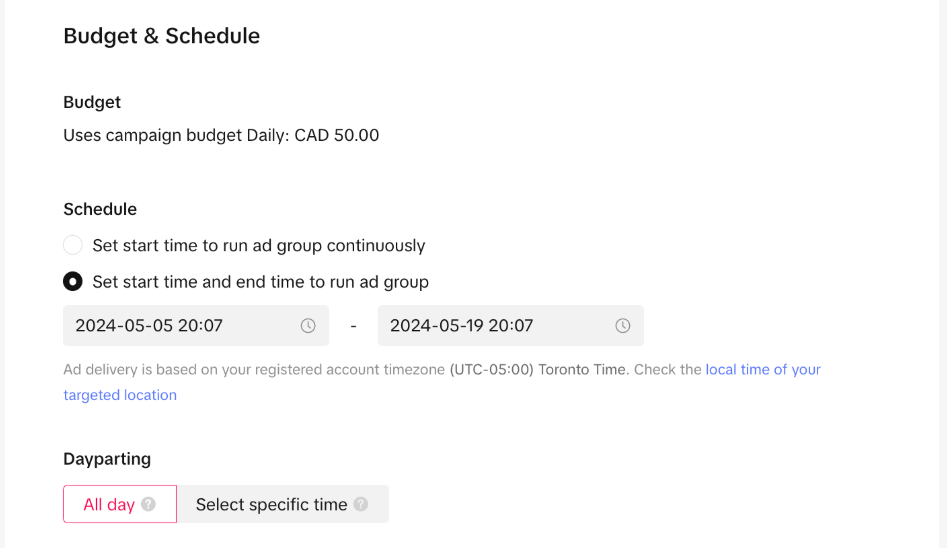Image resolution: width=947 pixels, height=548 pixels.
Task: Click the help icon beside Select specific time
Action: click(361, 504)
